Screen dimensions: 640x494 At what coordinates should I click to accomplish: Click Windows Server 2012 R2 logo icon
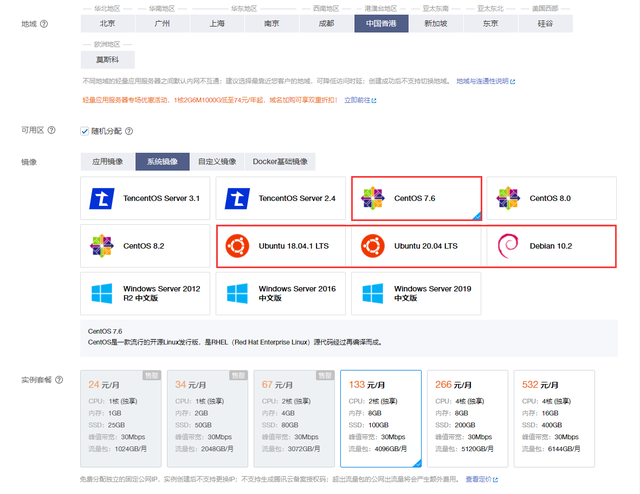(102, 294)
